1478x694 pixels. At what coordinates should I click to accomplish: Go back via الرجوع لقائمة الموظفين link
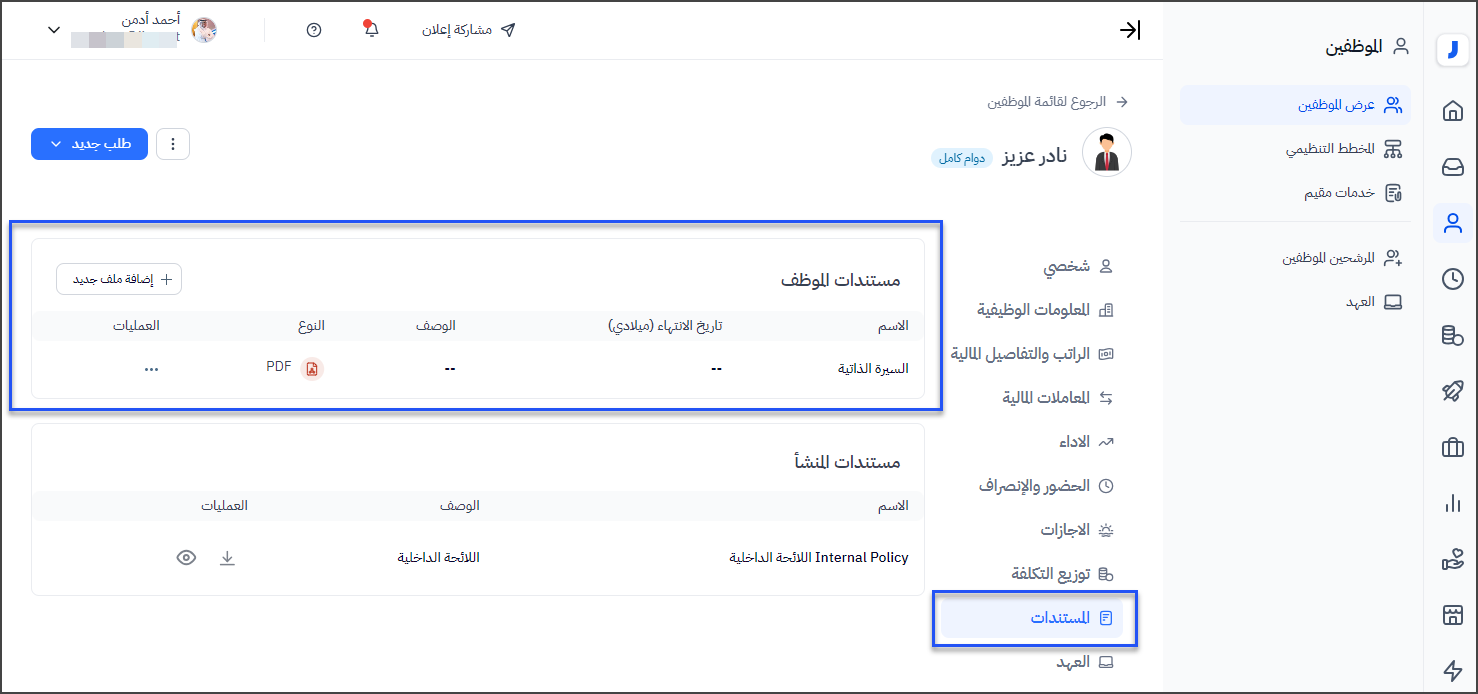point(1057,102)
